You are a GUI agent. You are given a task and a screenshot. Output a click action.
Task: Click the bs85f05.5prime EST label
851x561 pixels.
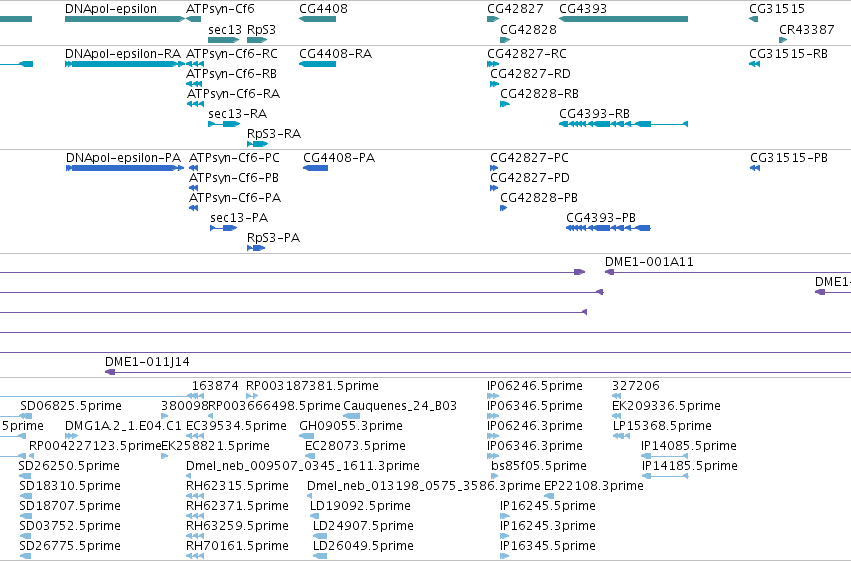pos(539,466)
